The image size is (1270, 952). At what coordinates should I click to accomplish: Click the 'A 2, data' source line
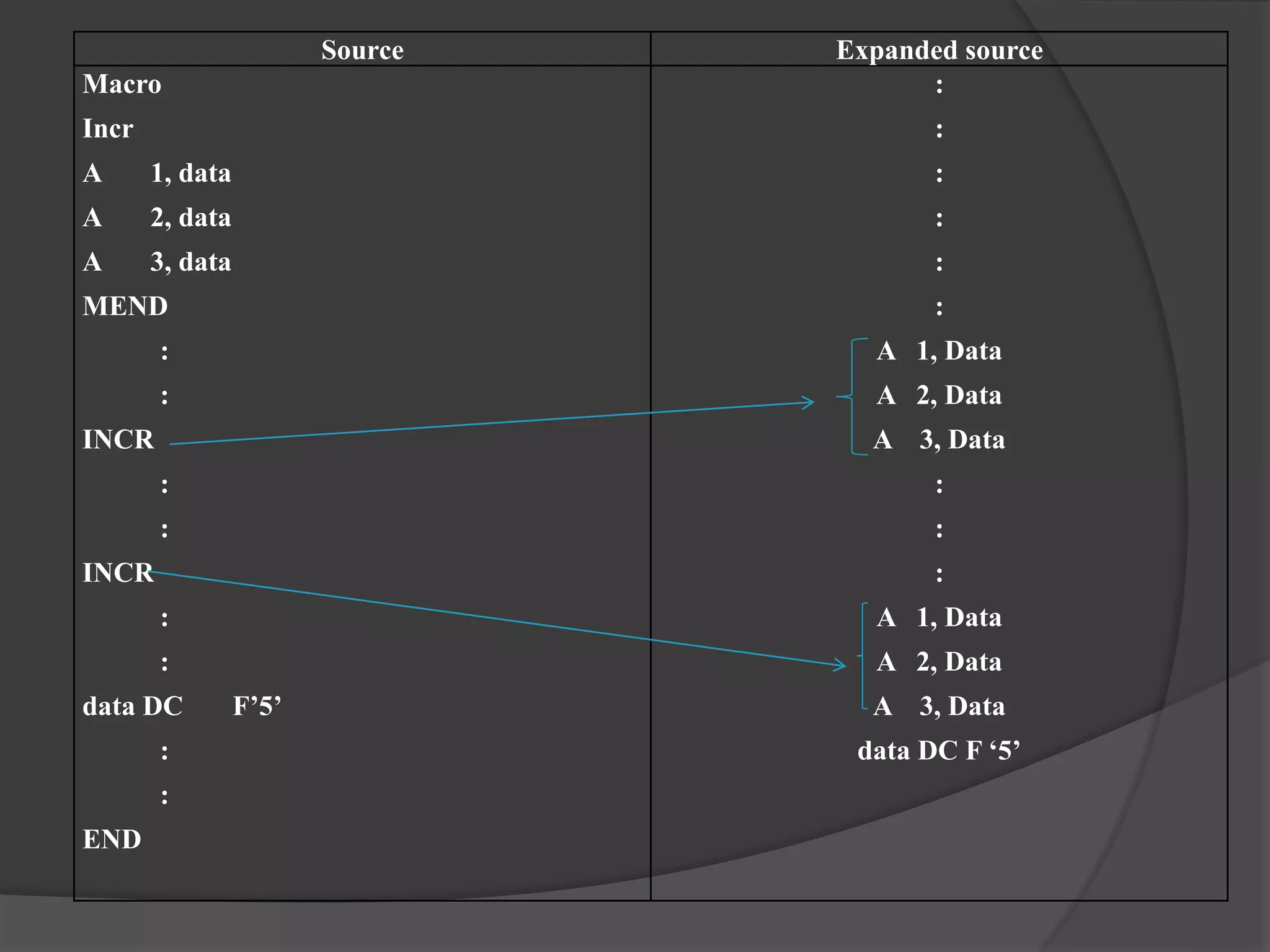[x=157, y=218]
